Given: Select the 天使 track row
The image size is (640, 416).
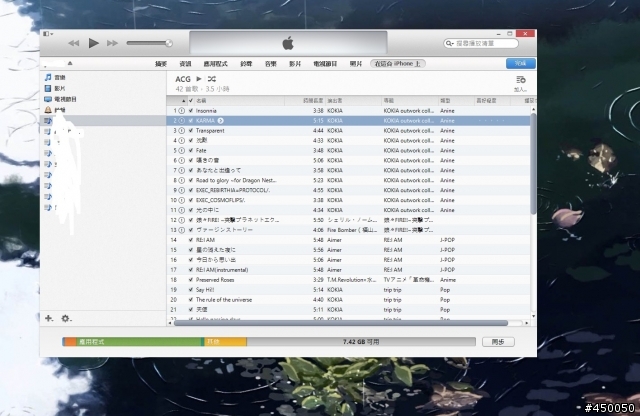Looking at the screenshot, I should pyautogui.click(x=349, y=309).
